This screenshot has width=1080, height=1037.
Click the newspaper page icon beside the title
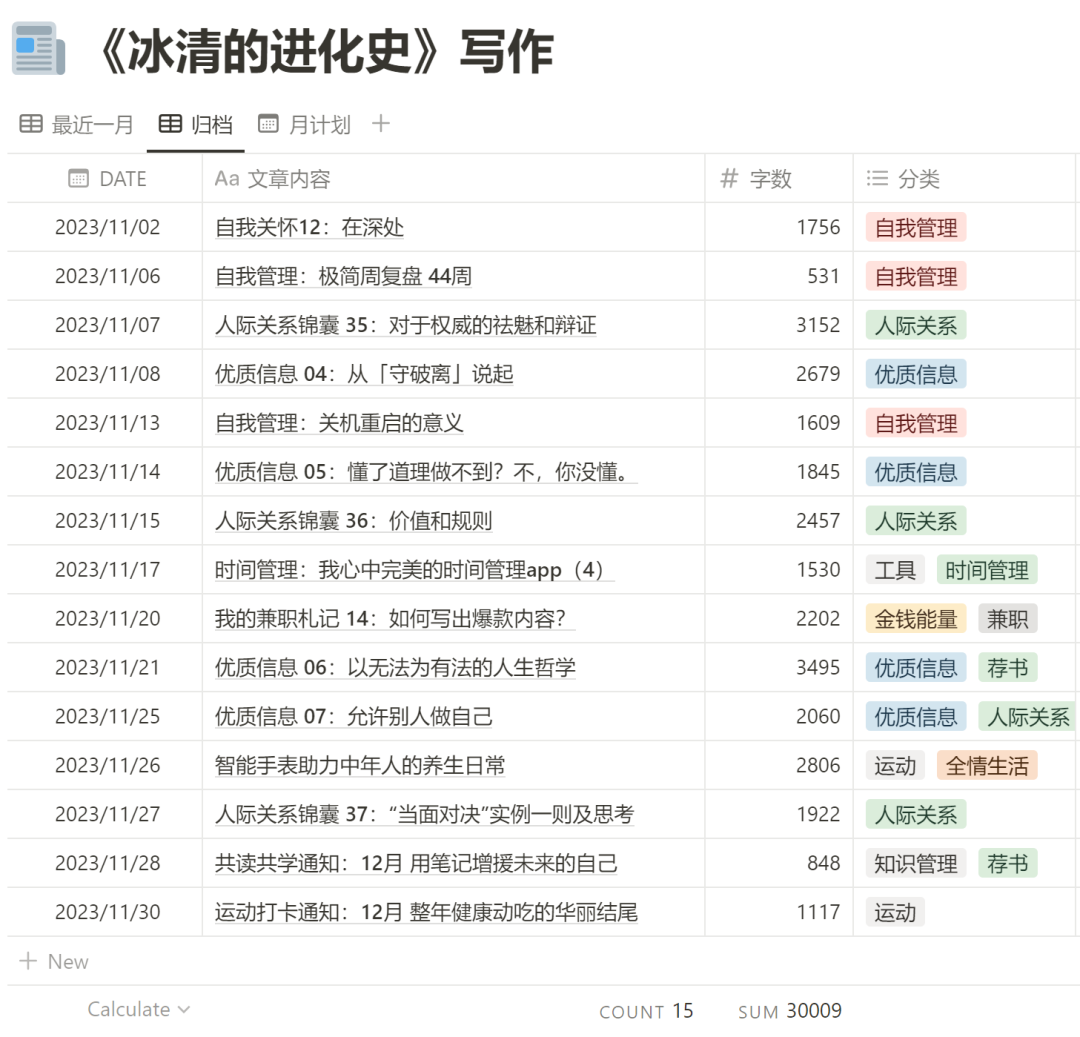(39, 49)
